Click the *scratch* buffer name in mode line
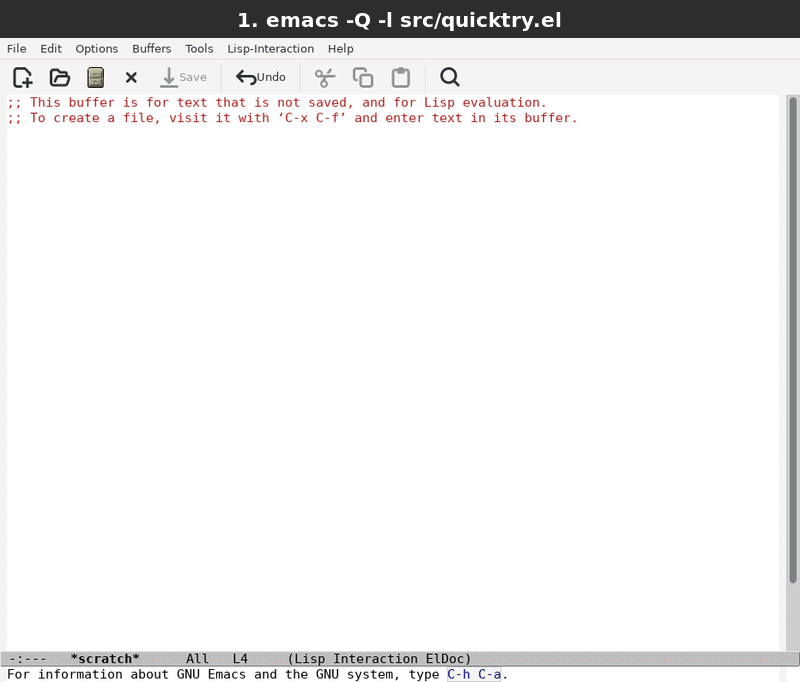Image resolution: width=800 pixels, height=682 pixels. tap(105, 659)
